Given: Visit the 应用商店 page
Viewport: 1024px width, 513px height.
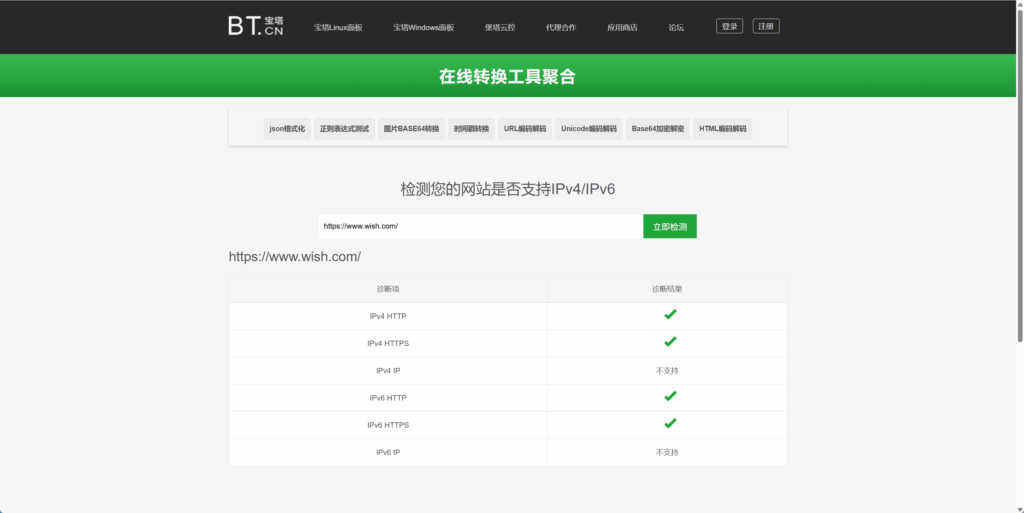Looking at the screenshot, I should click(x=622, y=27).
